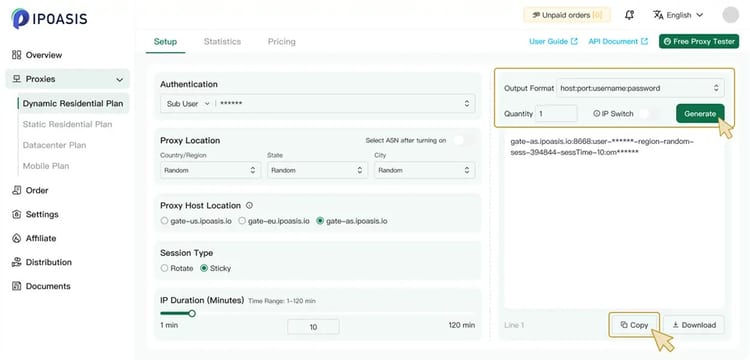Click the Documents icon in sidebar
Screen dimensions: 750x360
[17, 286]
